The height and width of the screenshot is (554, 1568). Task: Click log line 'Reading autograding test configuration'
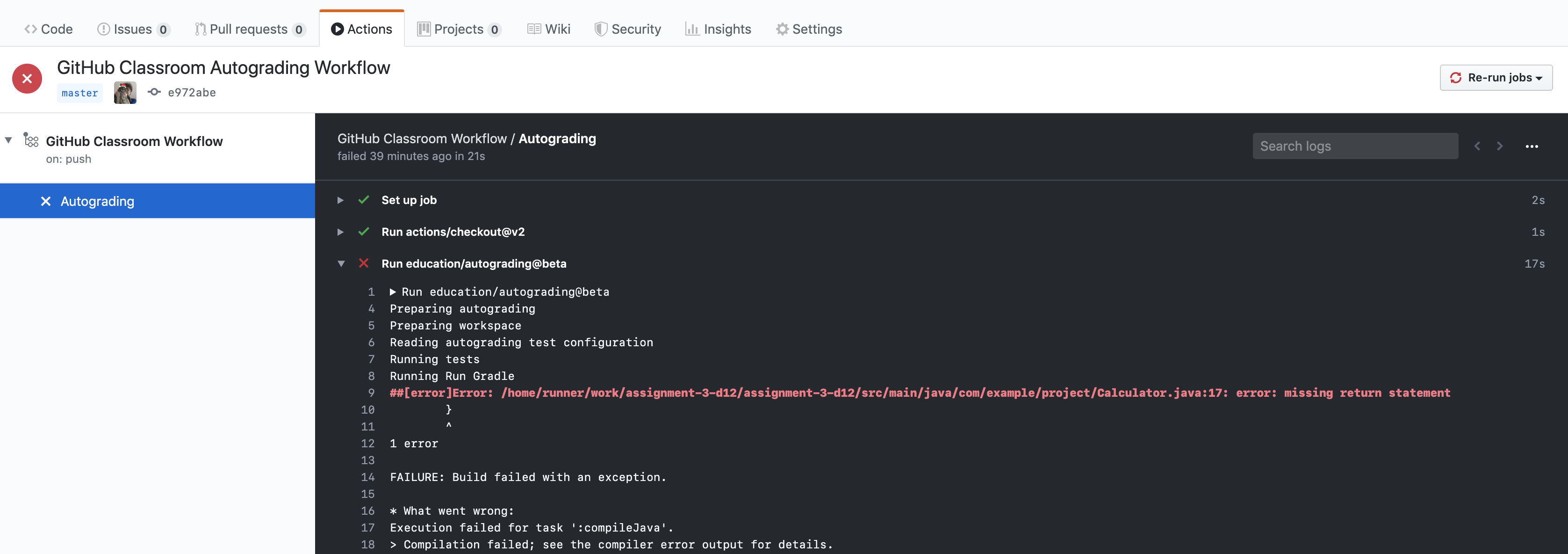click(522, 343)
